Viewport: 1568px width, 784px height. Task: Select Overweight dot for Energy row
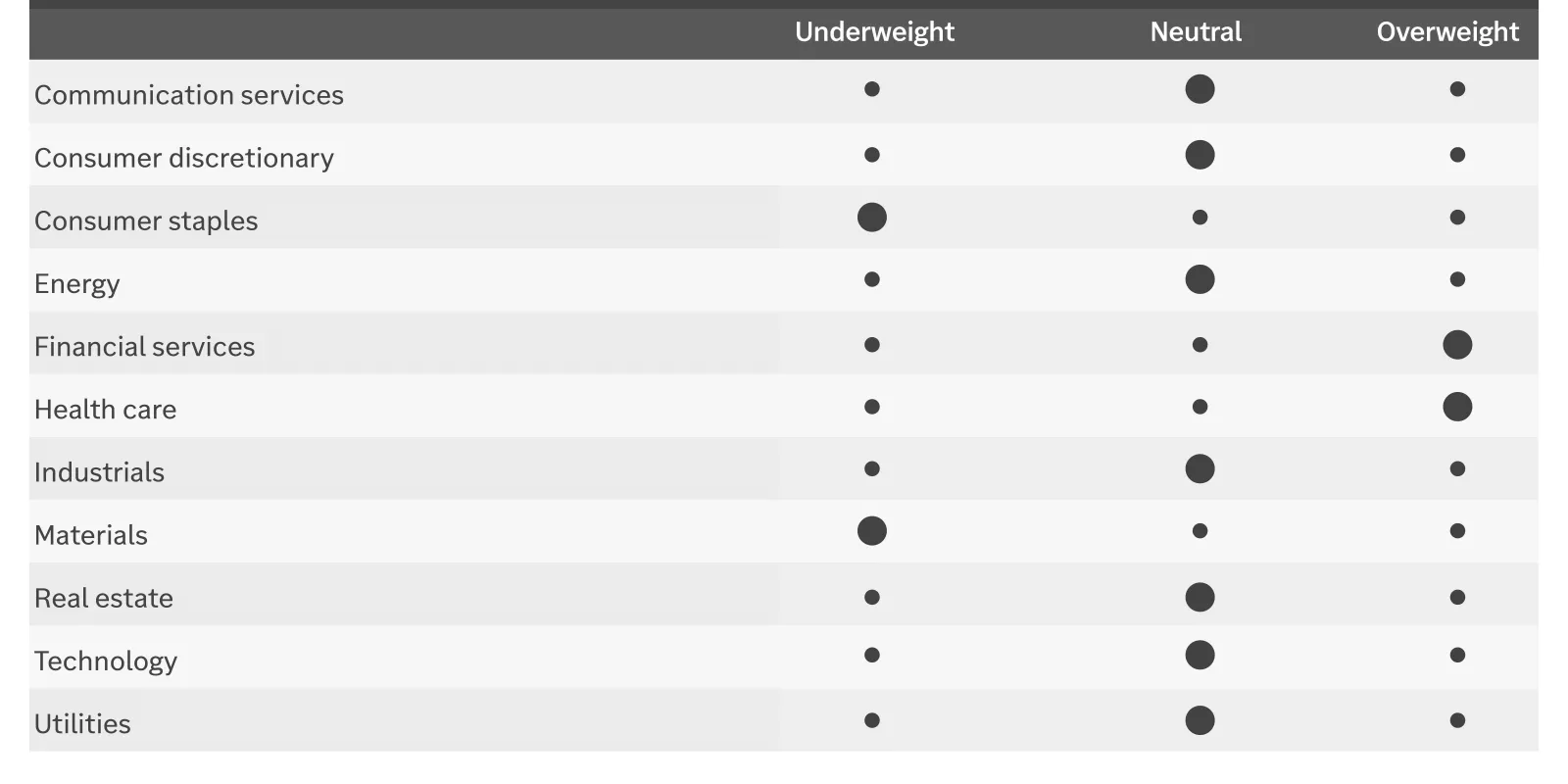tap(1457, 279)
